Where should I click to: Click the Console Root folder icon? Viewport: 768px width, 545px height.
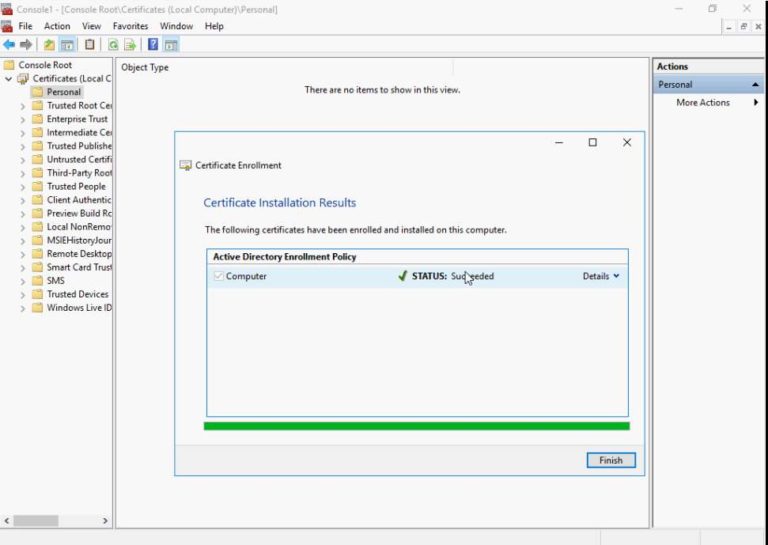coord(9,65)
